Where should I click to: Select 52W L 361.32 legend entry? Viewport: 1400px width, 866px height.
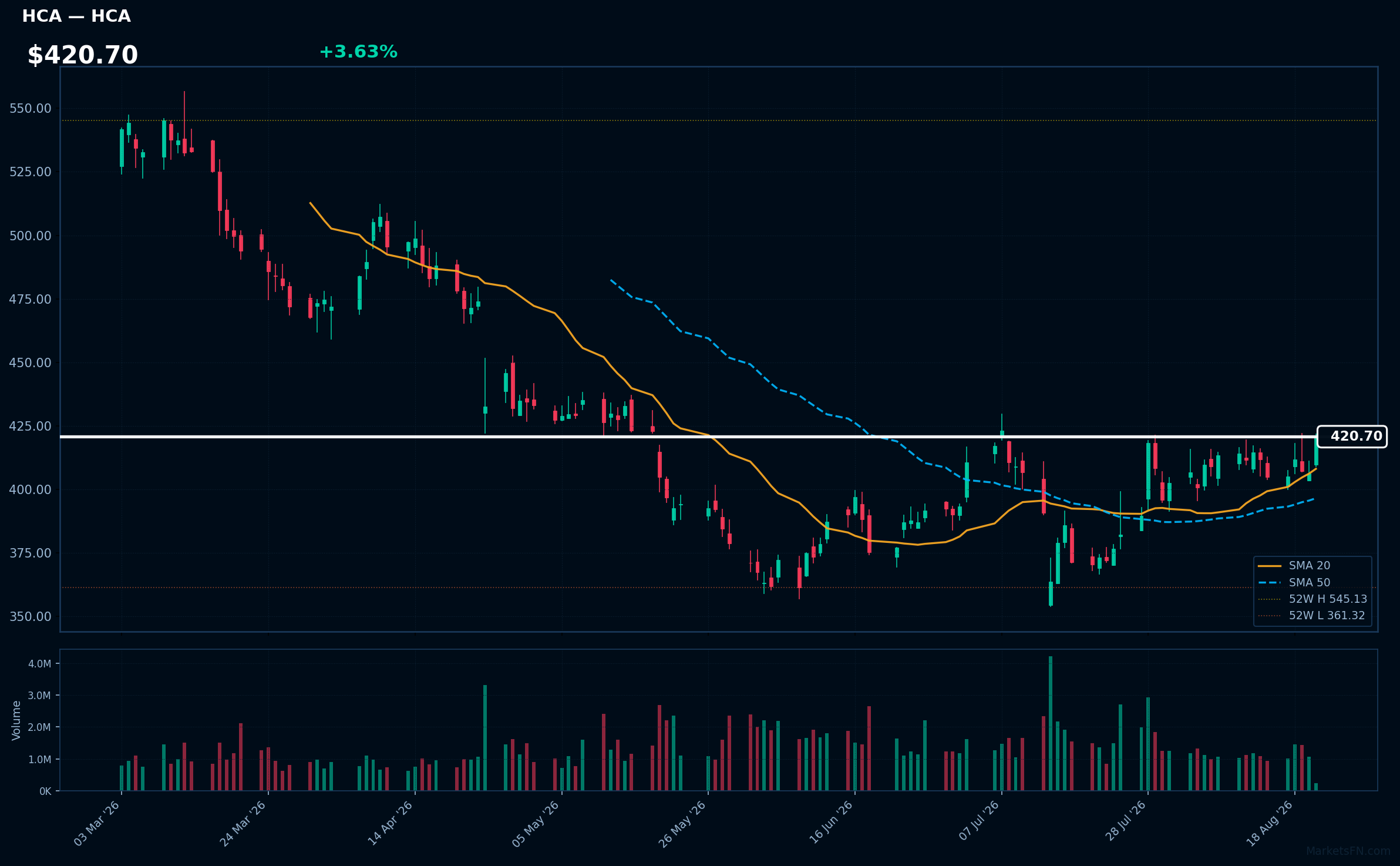pos(1311,615)
